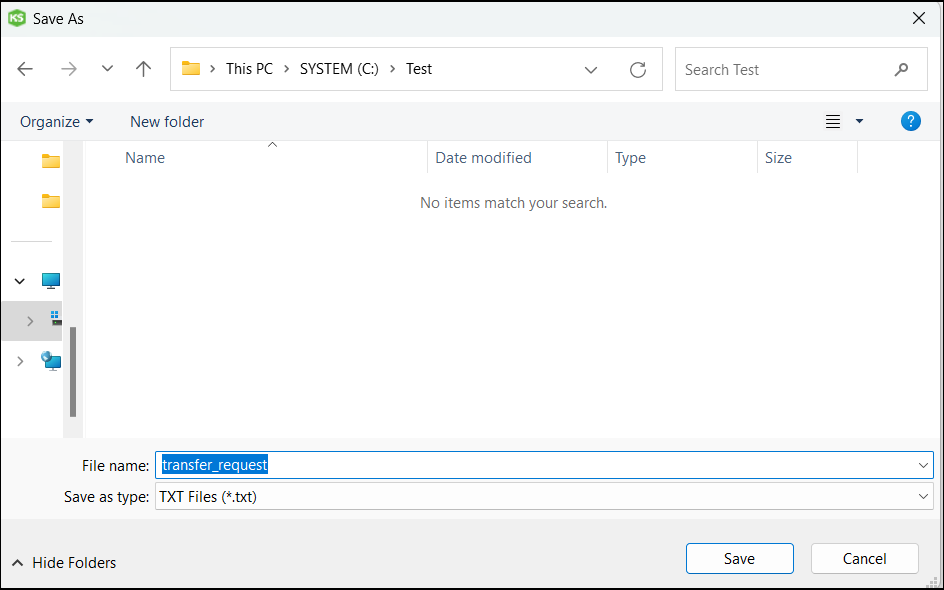Collapse the This PC tree node

coord(20,281)
